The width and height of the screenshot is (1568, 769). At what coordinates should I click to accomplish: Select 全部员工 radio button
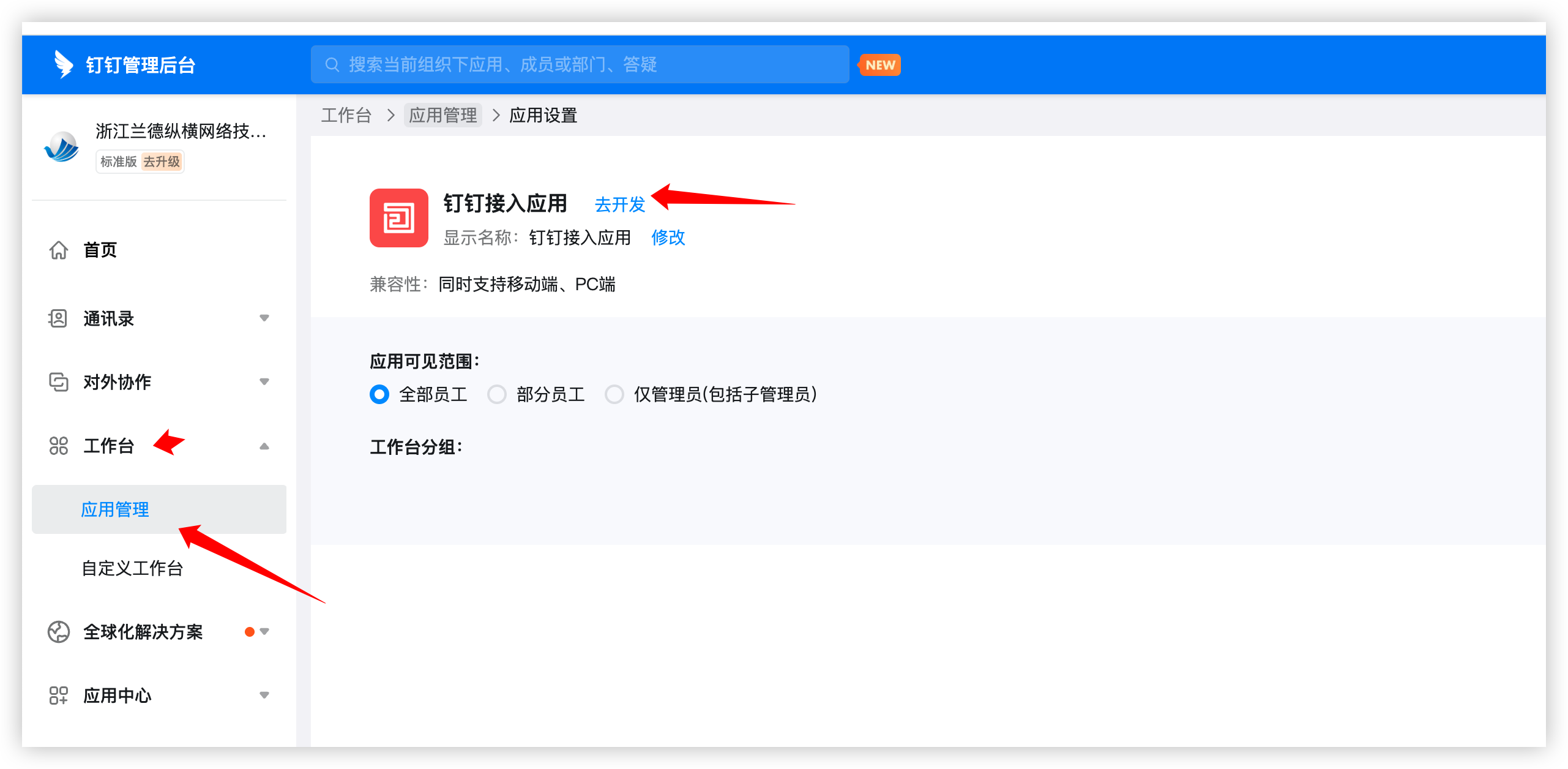379,394
